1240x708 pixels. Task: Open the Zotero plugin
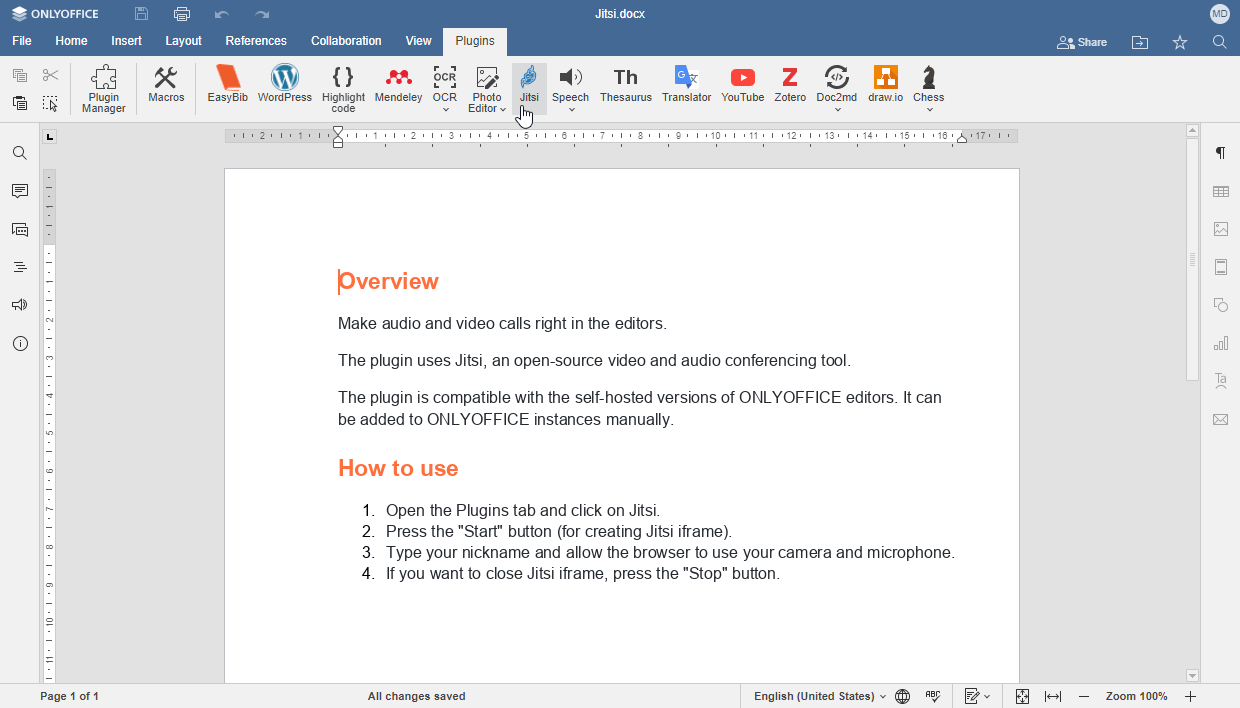tap(790, 85)
